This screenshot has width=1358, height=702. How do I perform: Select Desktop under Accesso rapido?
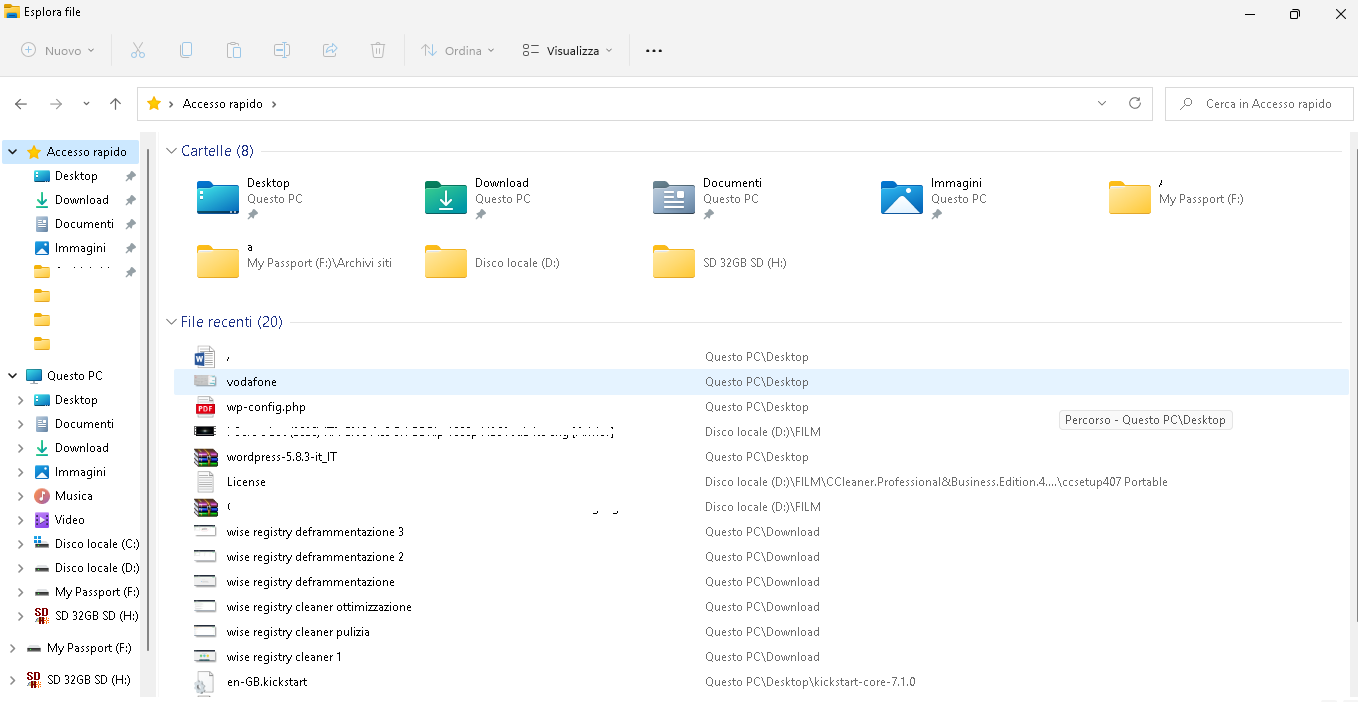(76, 176)
